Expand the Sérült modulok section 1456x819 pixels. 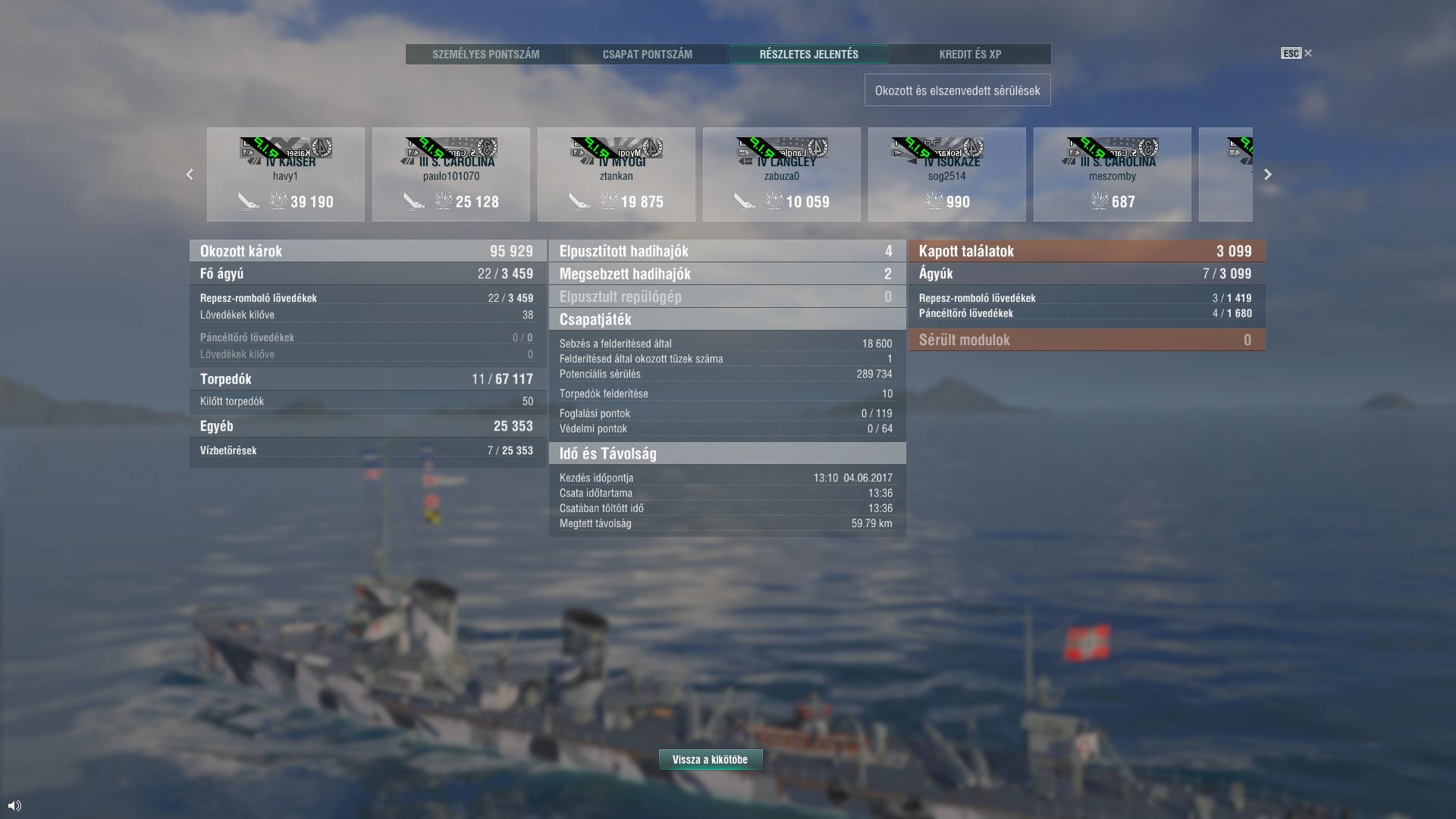pyautogui.click(x=1087, y=340)
